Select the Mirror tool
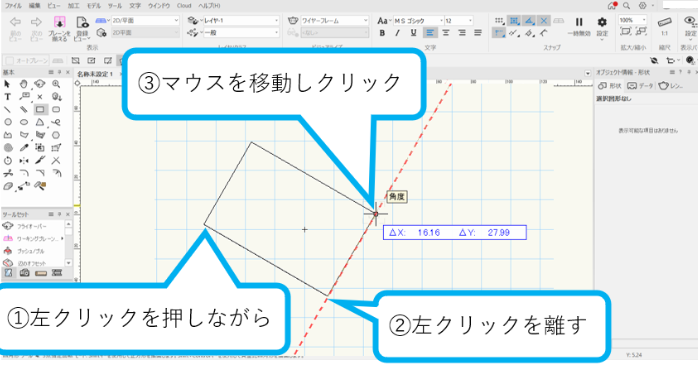 pos(24,161)
